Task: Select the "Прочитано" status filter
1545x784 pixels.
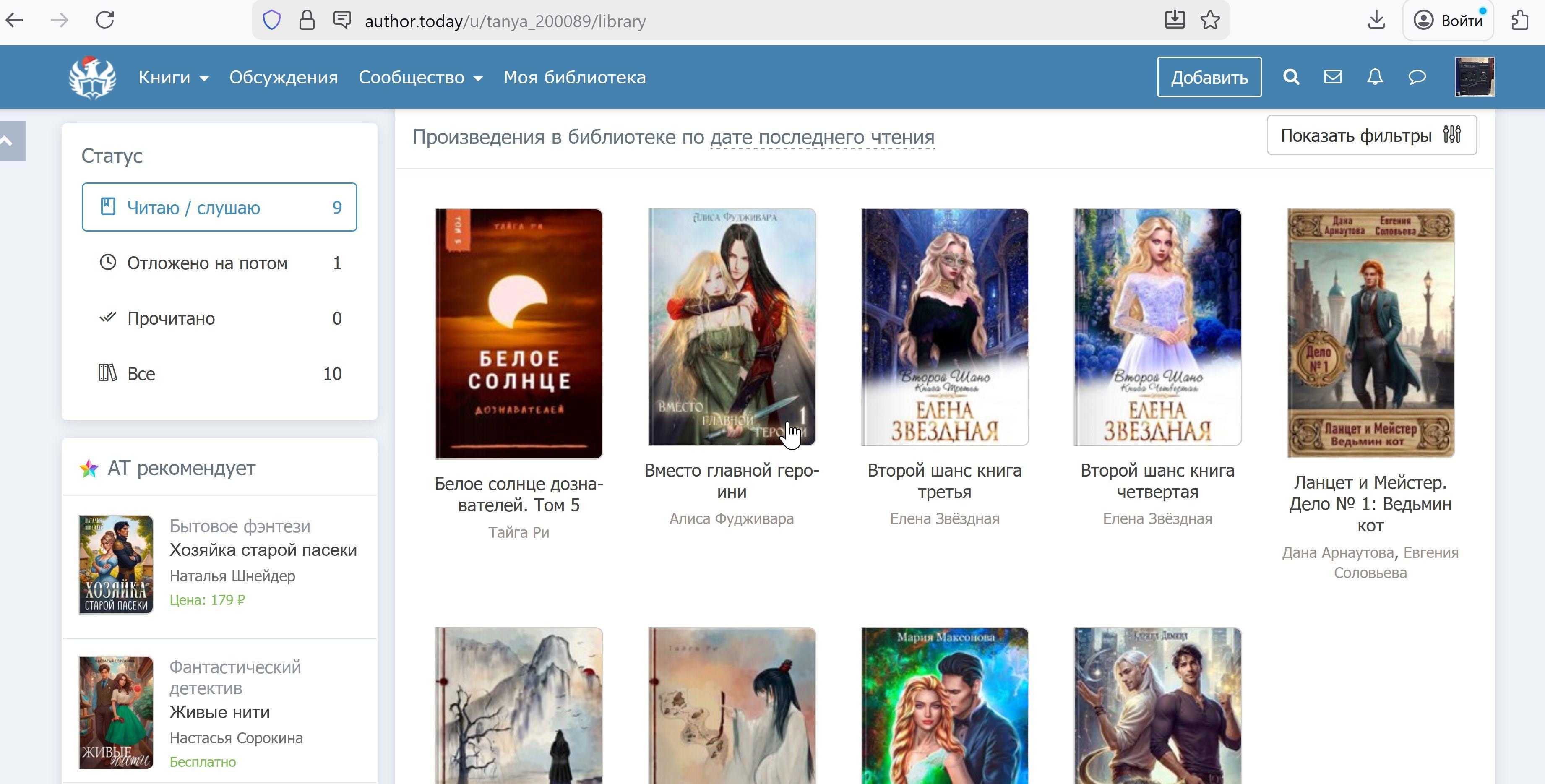Action: point(219,318)
